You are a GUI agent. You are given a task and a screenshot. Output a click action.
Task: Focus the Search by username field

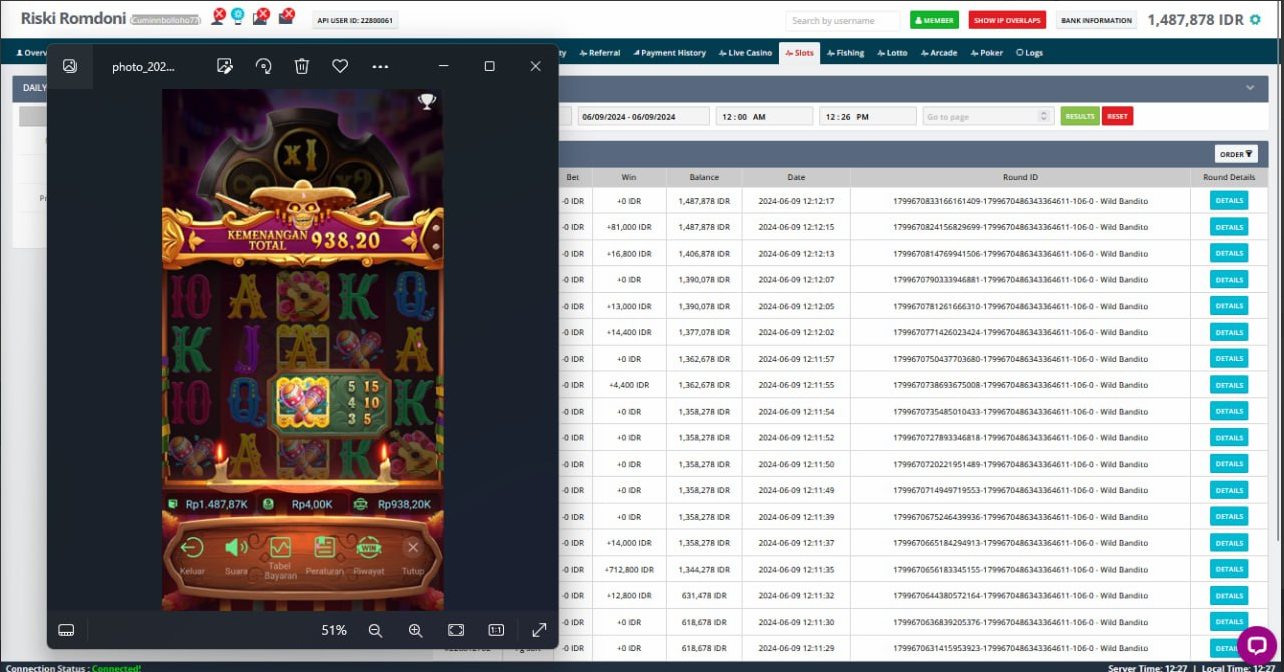point(843,20)
